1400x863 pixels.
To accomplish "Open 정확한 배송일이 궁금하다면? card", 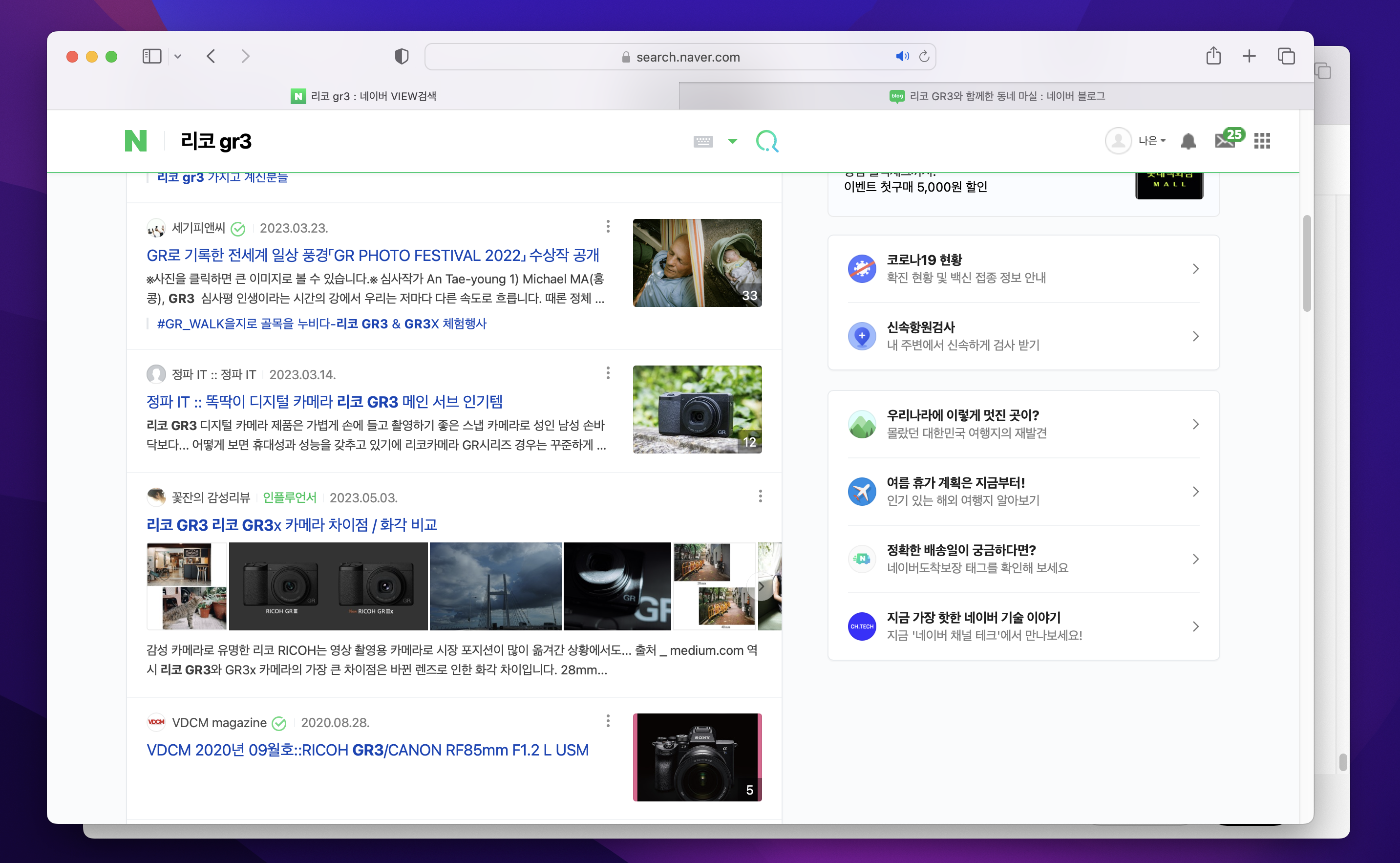I will (x=1023, y=559).
